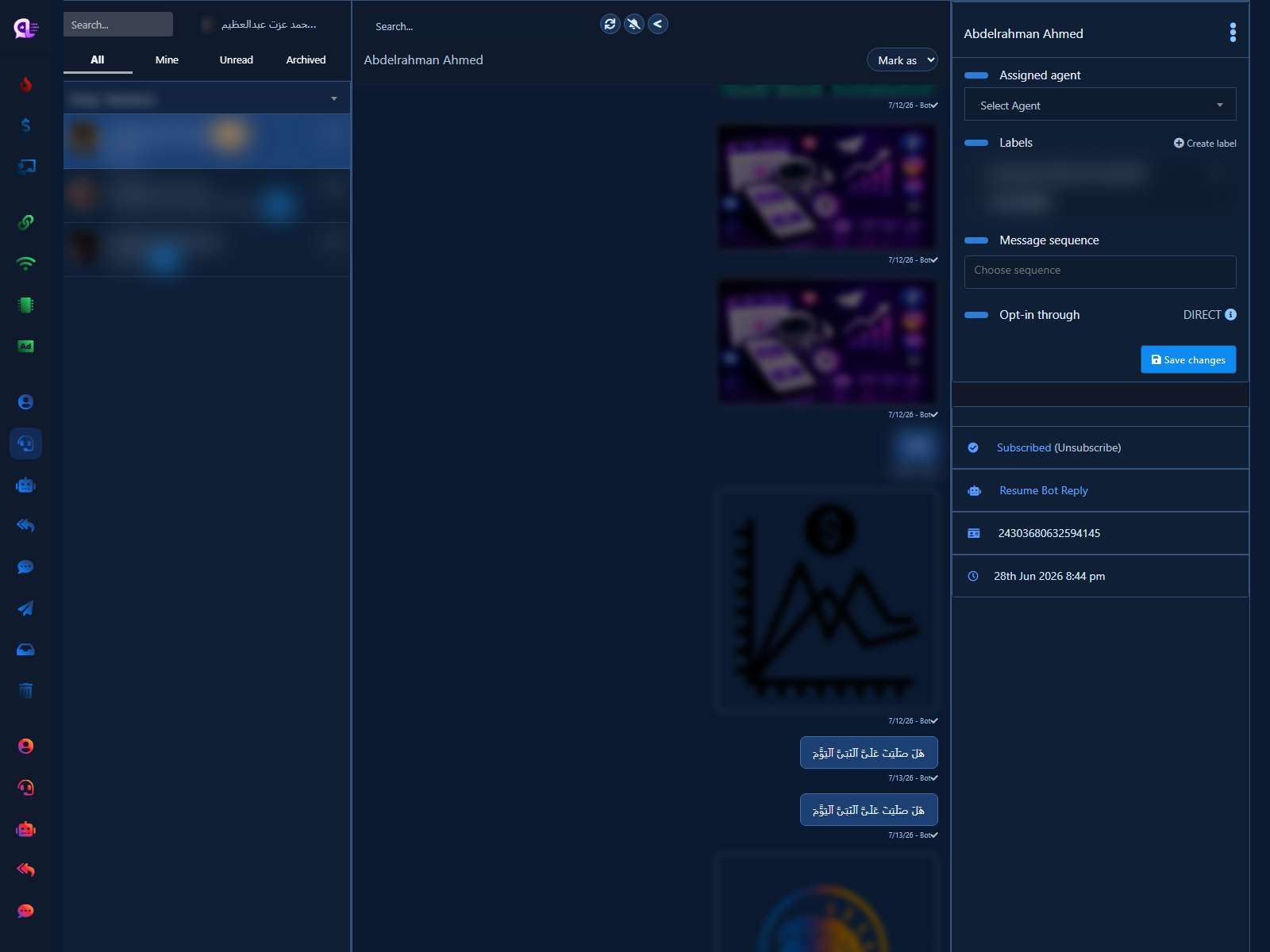Click the robot icon beside Resume Bot Reply
Viewport: 1270px width, 952px height.
pos(975,491)
